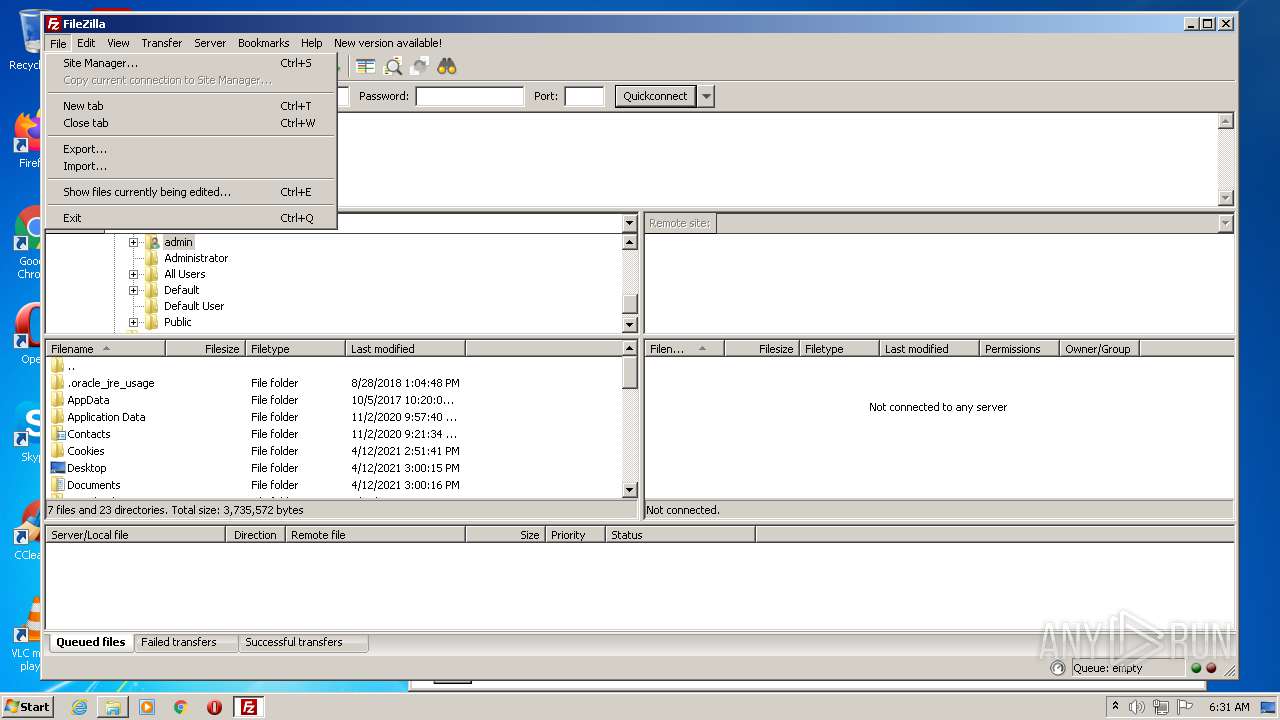The image size is (1280, 720).
Task: Open volume control in system tray
Action: click(1137, 707)
